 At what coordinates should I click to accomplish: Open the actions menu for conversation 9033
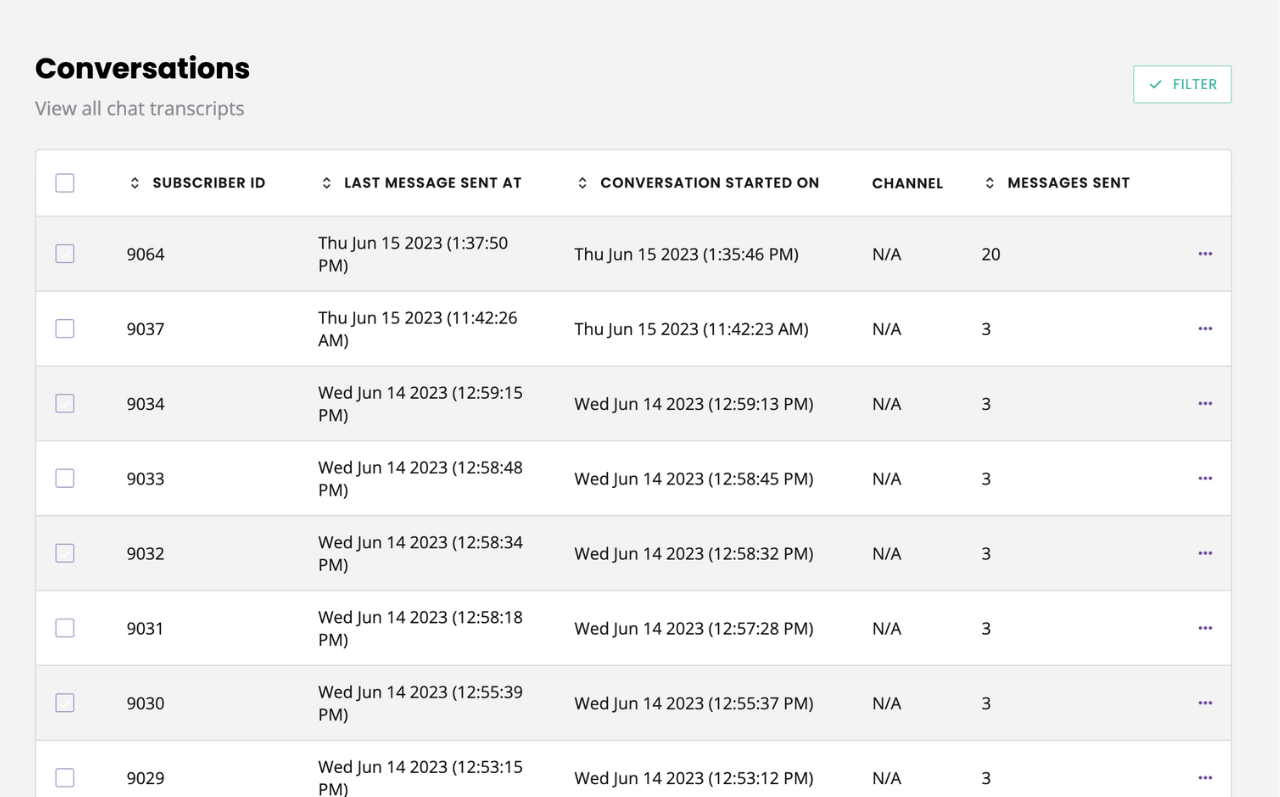click(x=1205, y=478)
